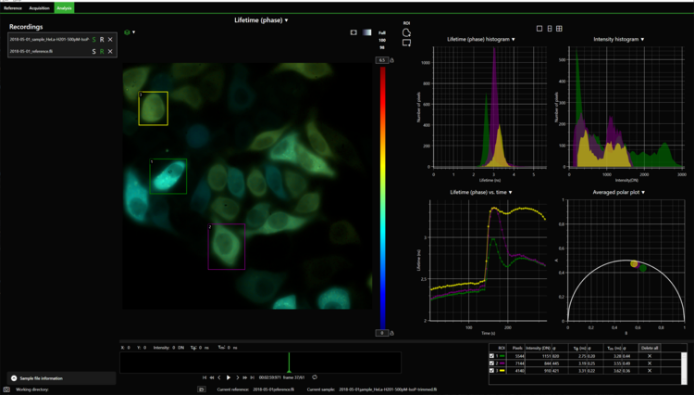Viewport: 694px width, 395px height.
Task: Open Lifetime (phase) vs. time dropdown
Action: pyautogui.click(x=481, y=192)
